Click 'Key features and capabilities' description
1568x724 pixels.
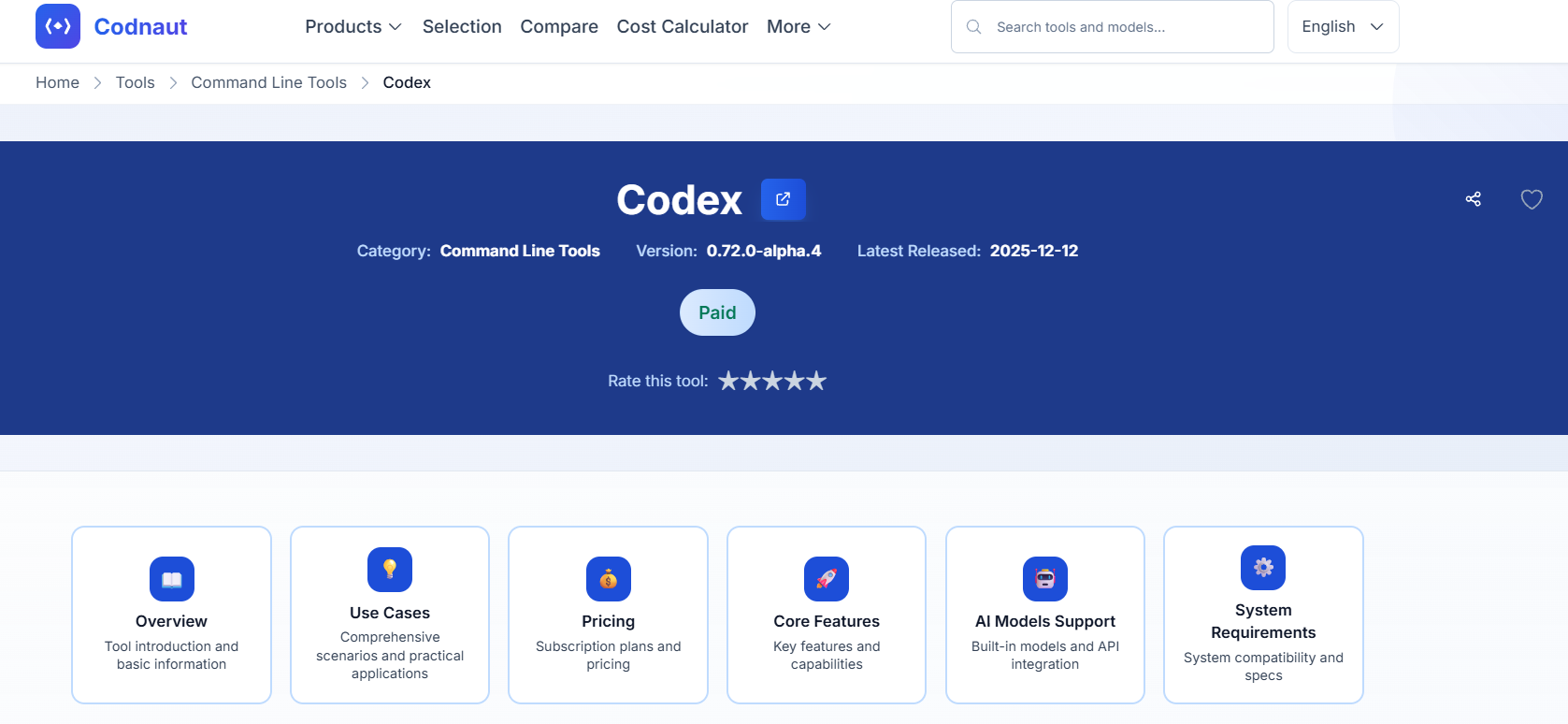[827, 655]
